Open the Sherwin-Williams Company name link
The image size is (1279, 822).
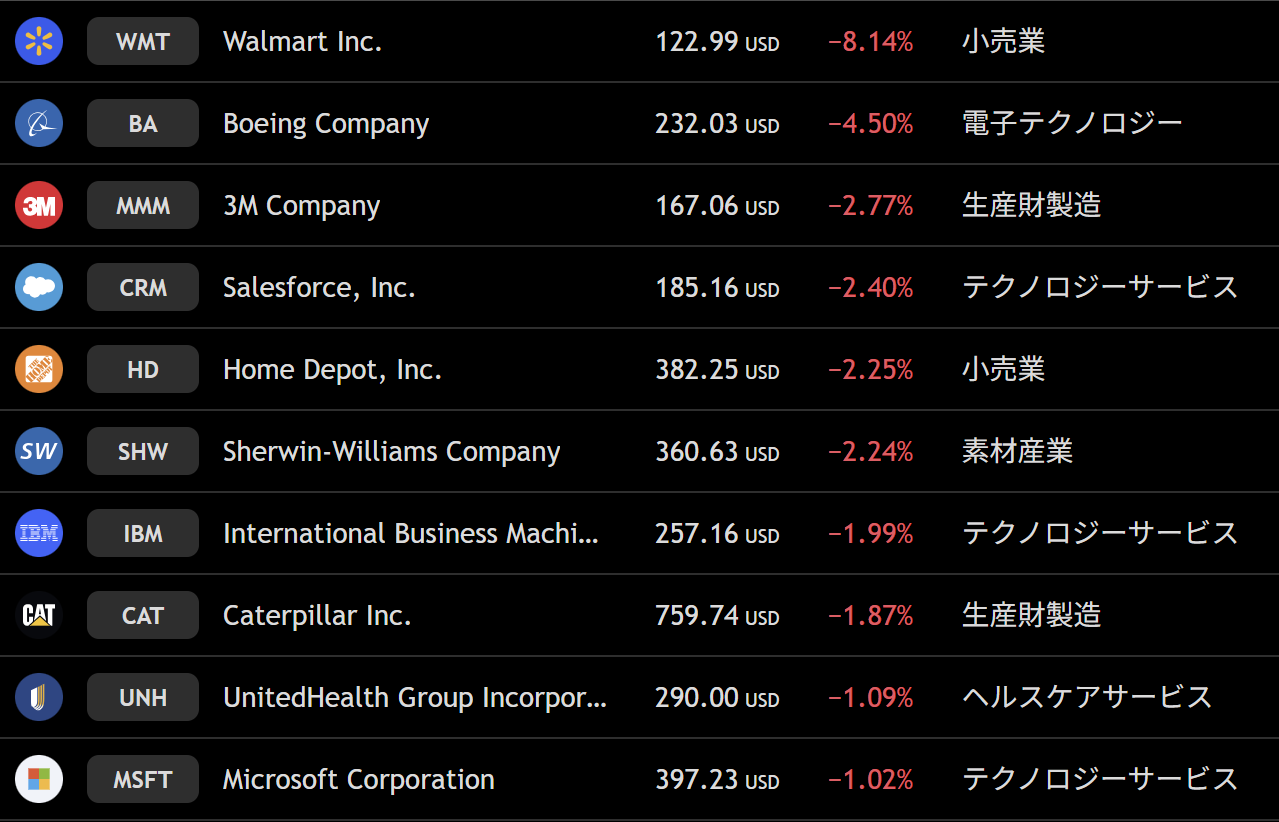tap(391, 452)
